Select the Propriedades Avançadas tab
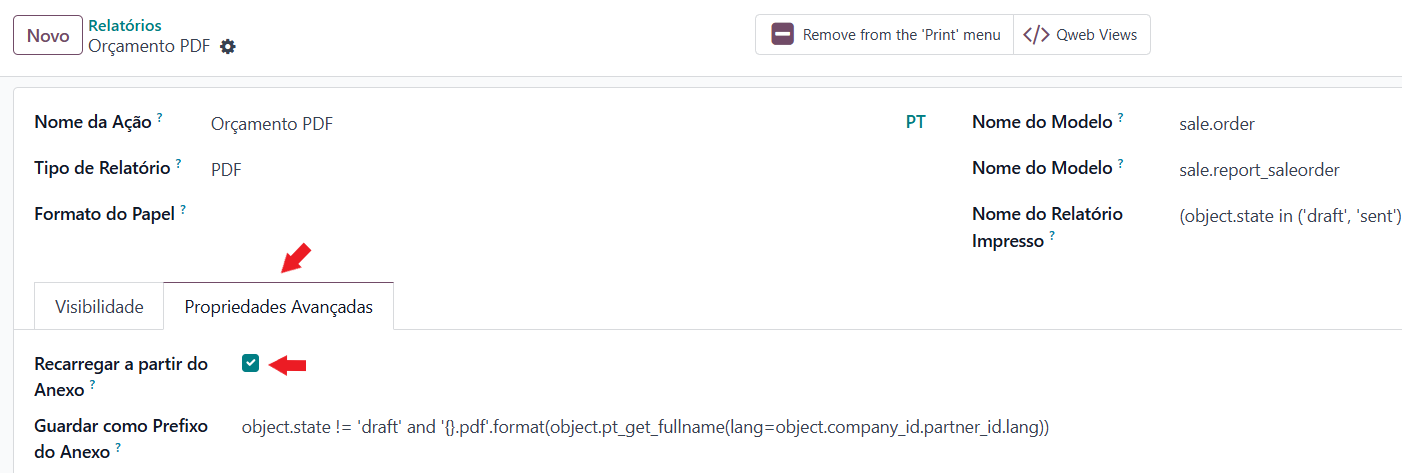The width and height of the screenshot is (1402, 473). (x=278, y=307)
